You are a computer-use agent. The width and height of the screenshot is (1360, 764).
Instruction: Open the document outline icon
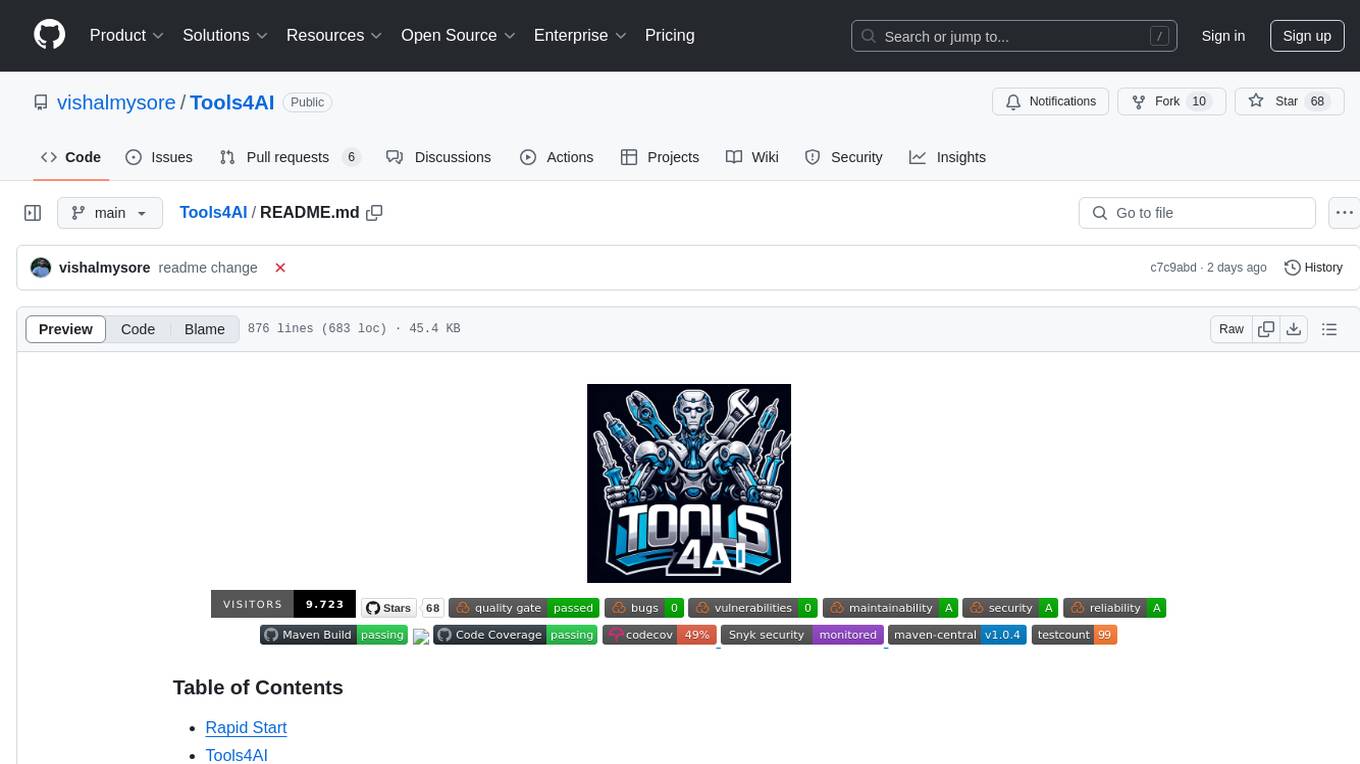(x=1329, y=329)
